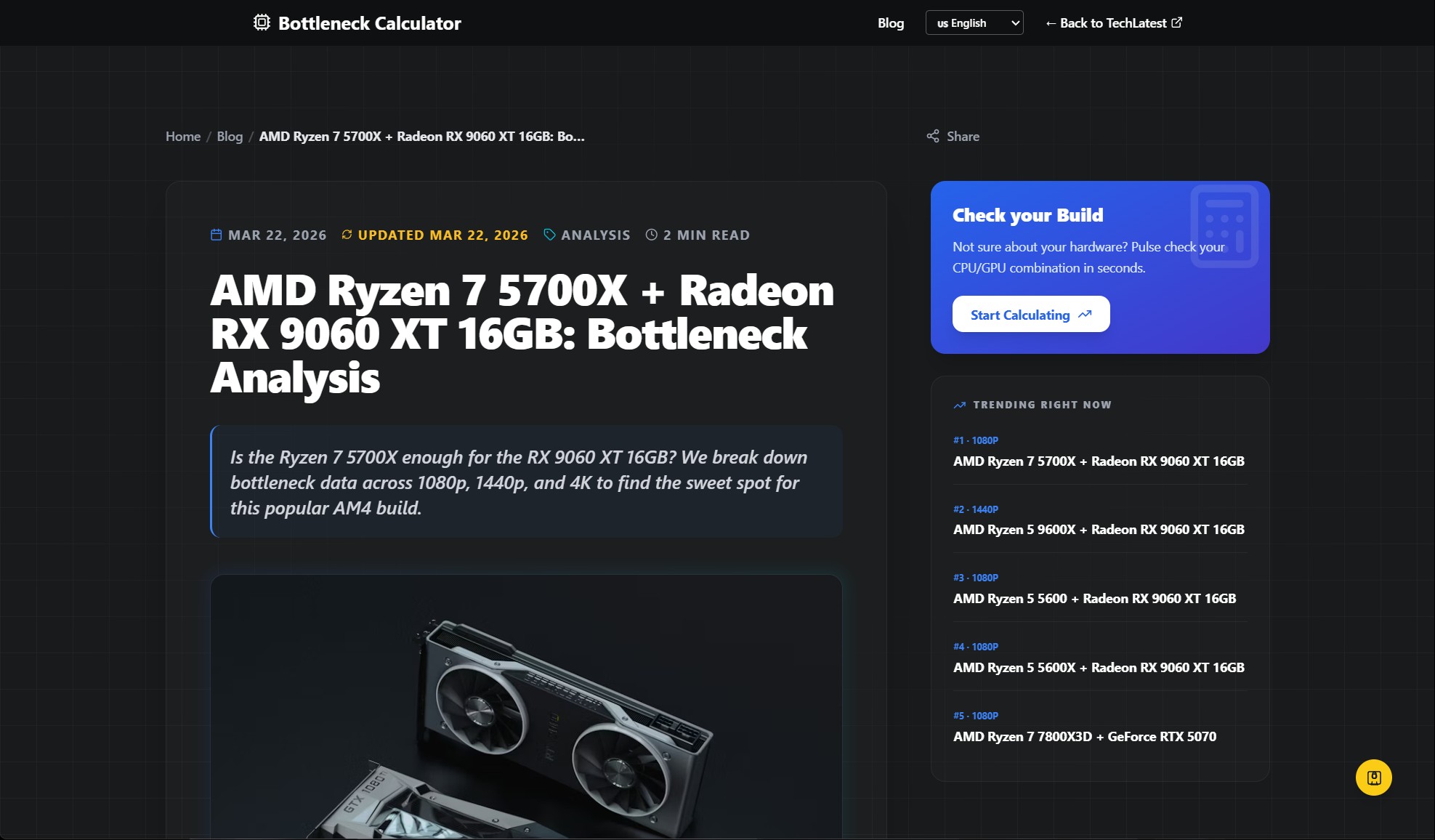Click the tag icon beside Analysis
The image size is (1435, 840).
(x=549, y=235)
